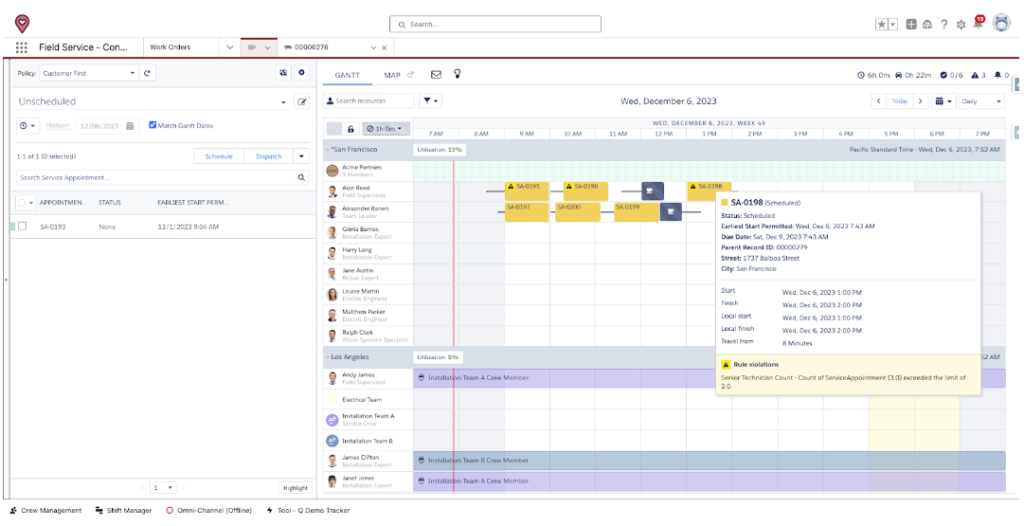1024x526 pixels.
Task: Open the clock time filter dropdown
Action: tap(27, 125)
